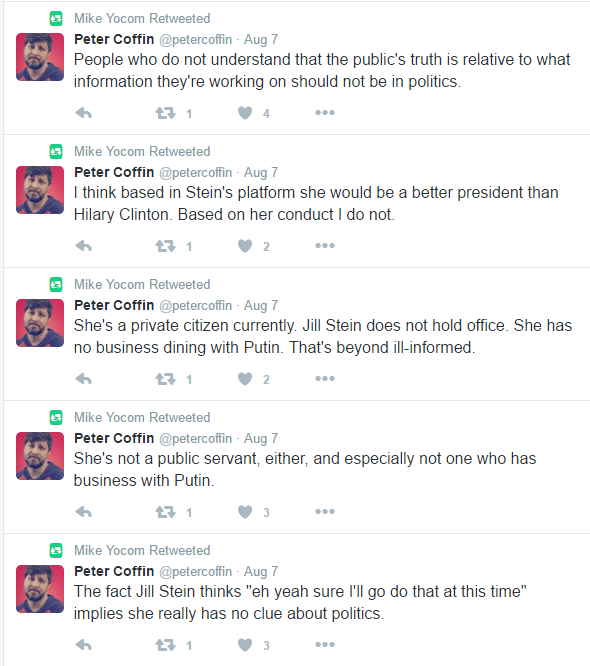590x666 pixels.
Task: Open Peter Coffin avatar on private citizen tweet
Action: pos(40,323)
